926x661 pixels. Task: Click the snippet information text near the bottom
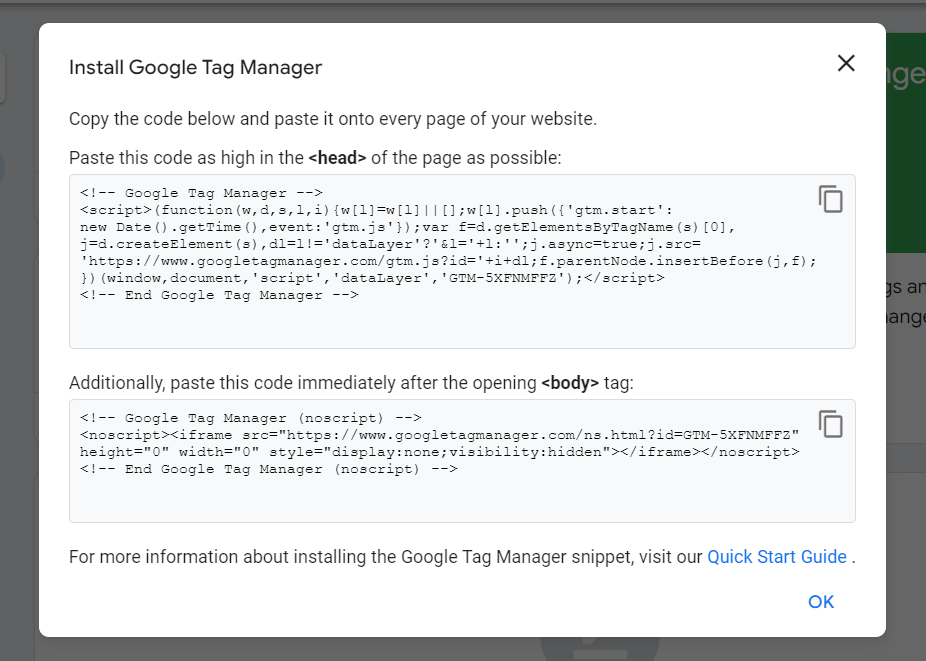point(380,556)
